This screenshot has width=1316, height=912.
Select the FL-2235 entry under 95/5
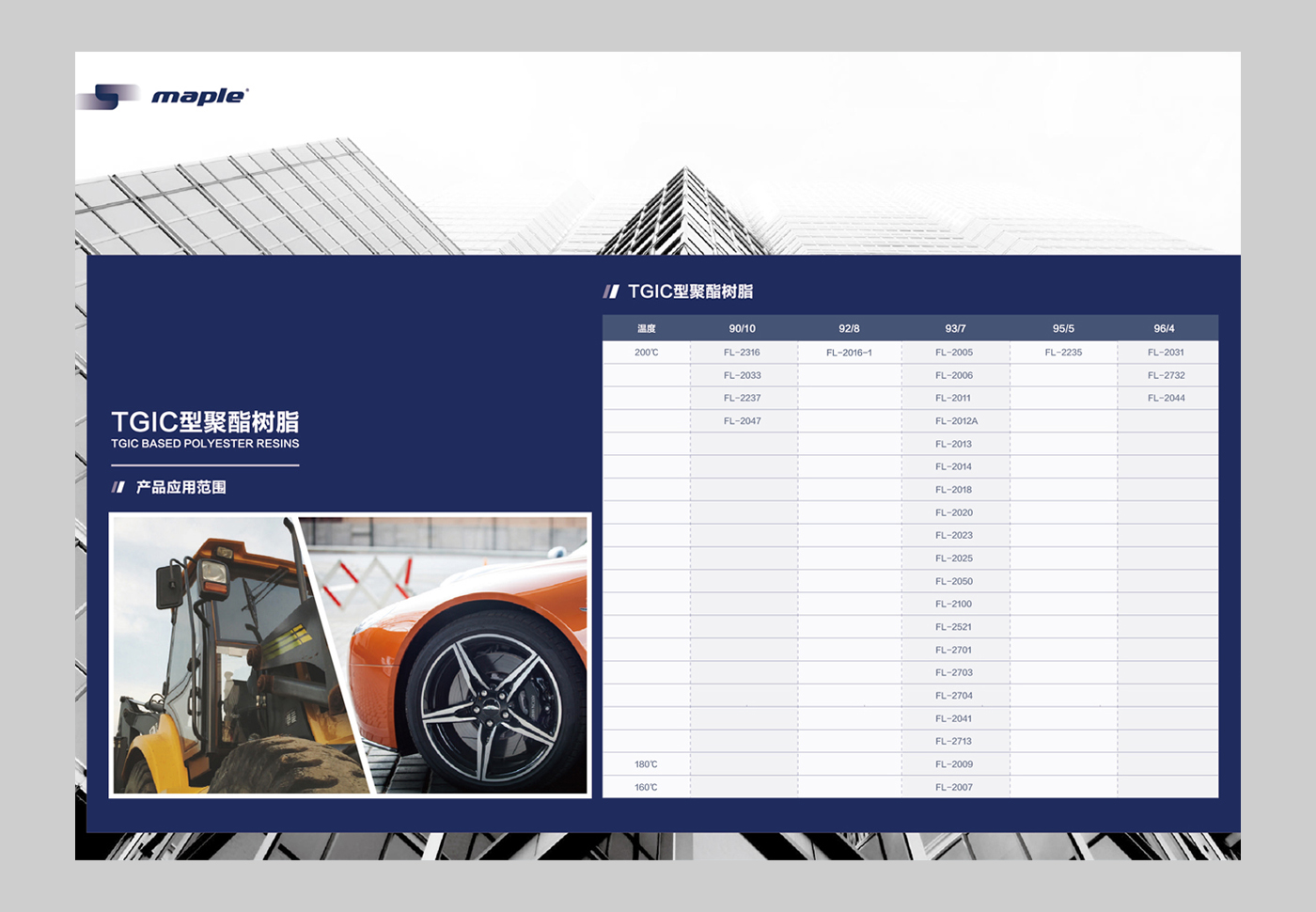point(1063,353)
